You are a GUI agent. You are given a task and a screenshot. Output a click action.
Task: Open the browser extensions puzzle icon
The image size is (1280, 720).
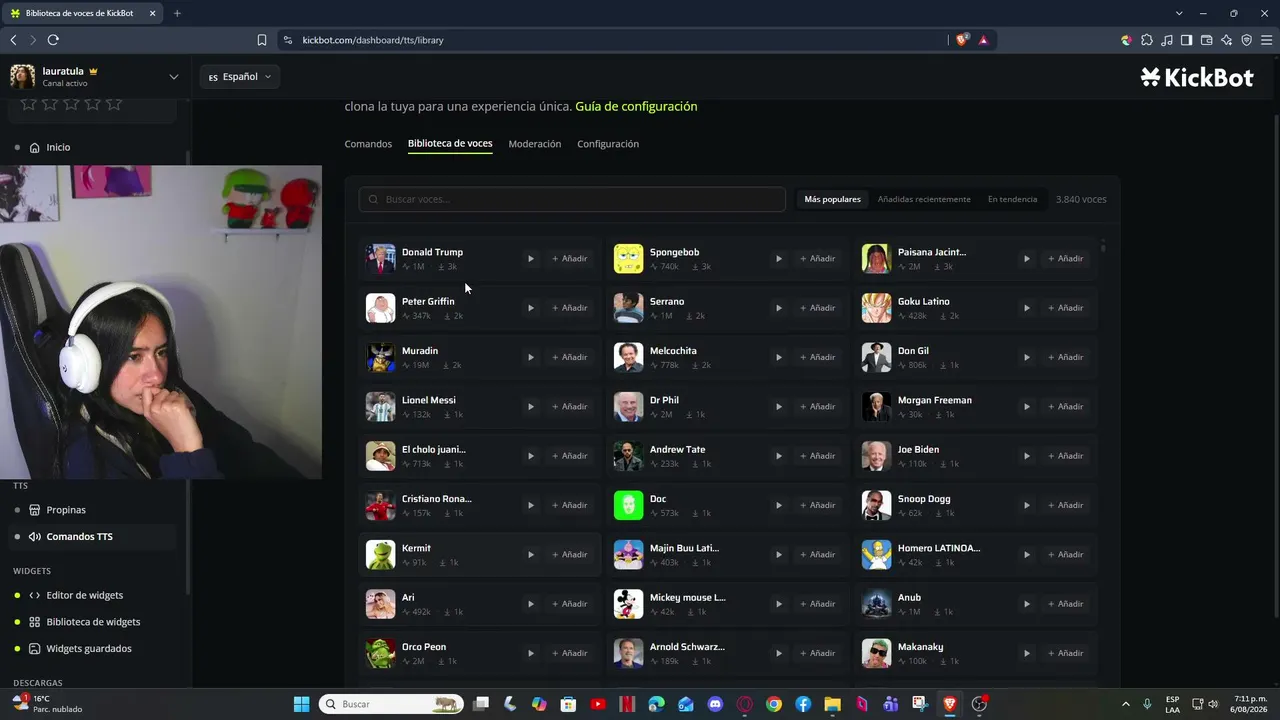pos(1146,40)
